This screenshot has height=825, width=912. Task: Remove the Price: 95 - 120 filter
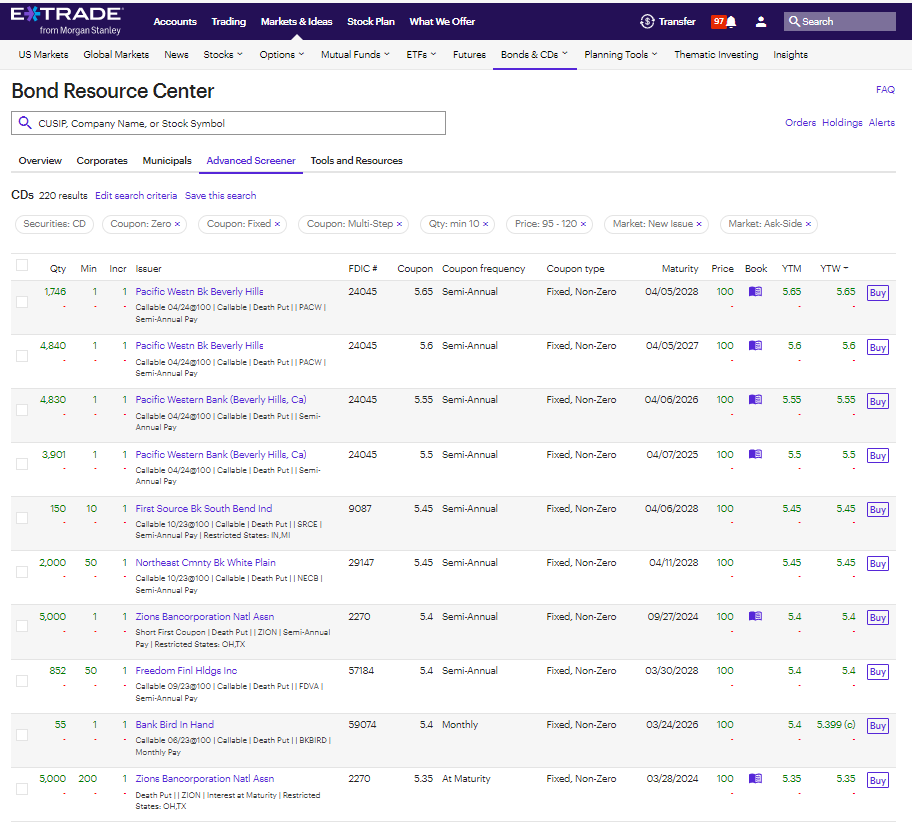583,224
